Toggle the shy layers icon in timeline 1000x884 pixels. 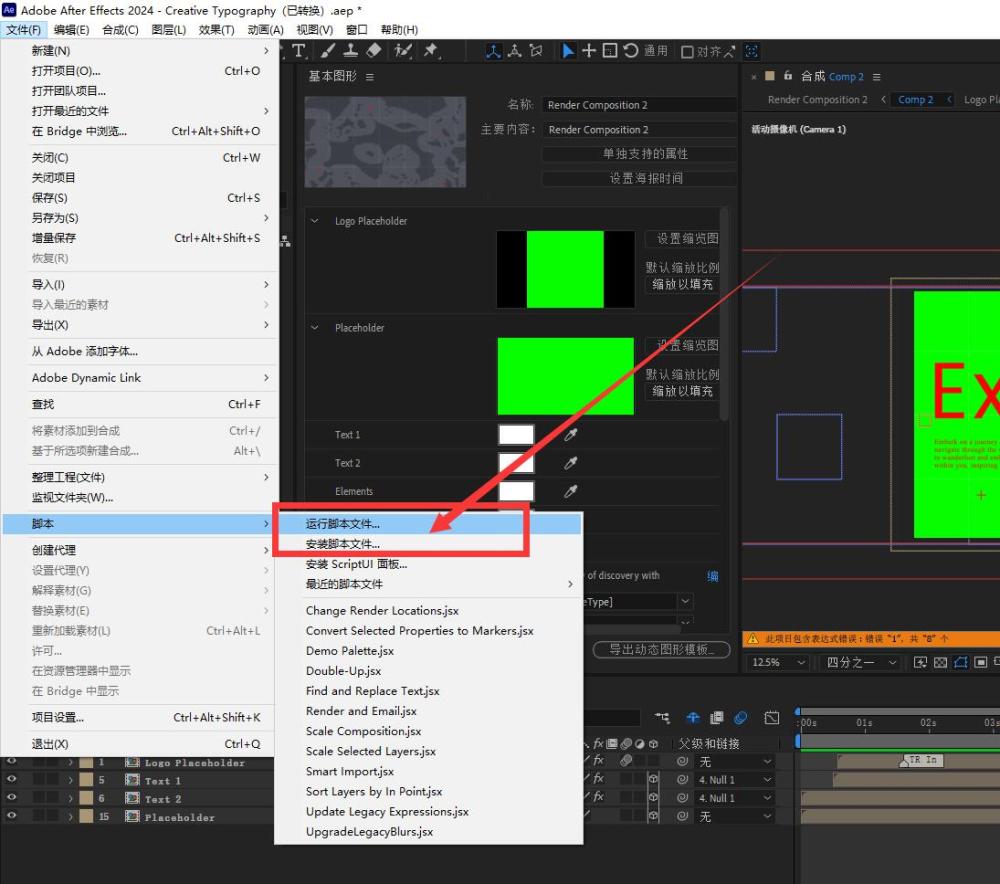point(693,718)
